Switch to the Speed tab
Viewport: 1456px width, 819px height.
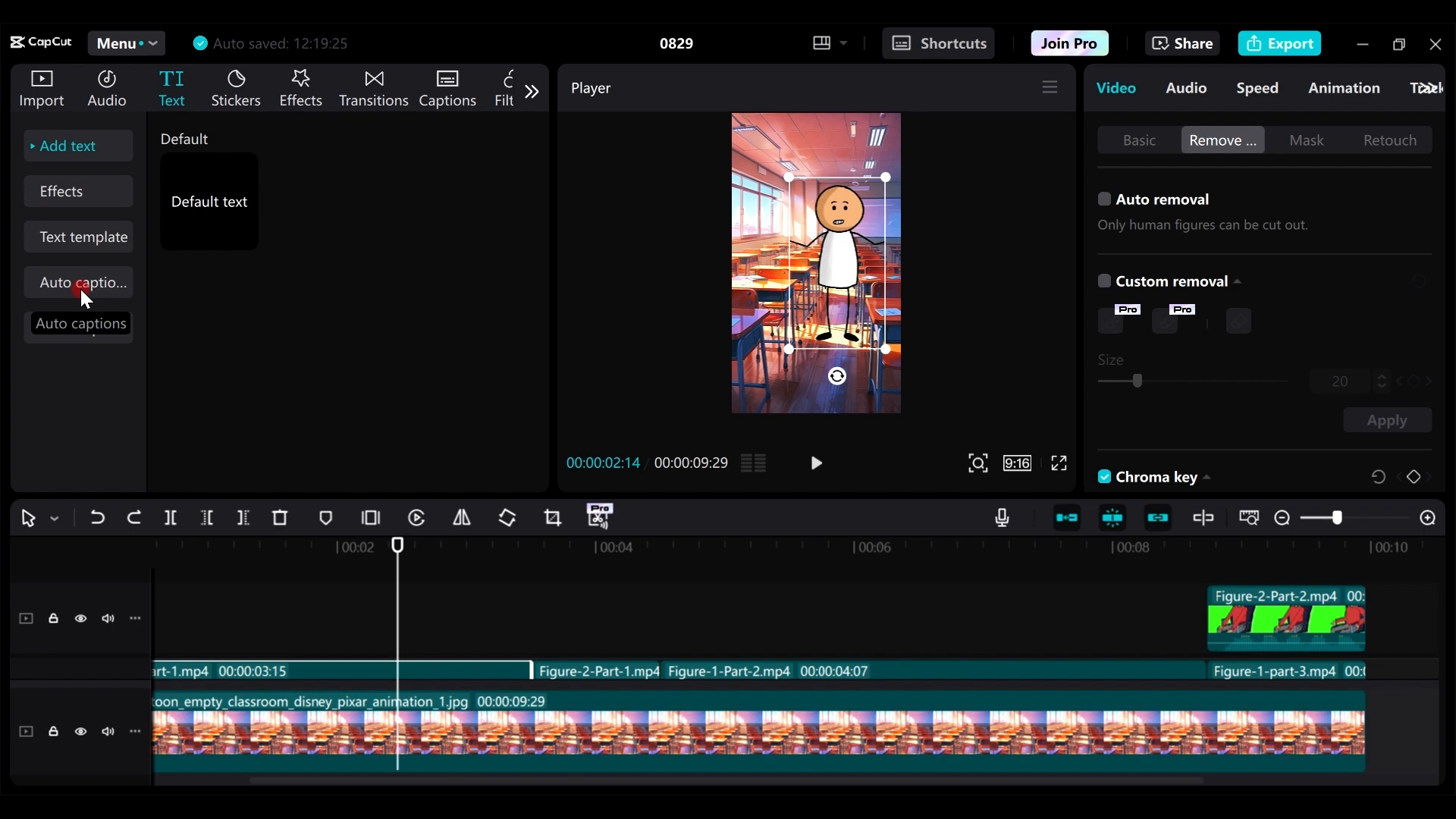[1257, 88]
